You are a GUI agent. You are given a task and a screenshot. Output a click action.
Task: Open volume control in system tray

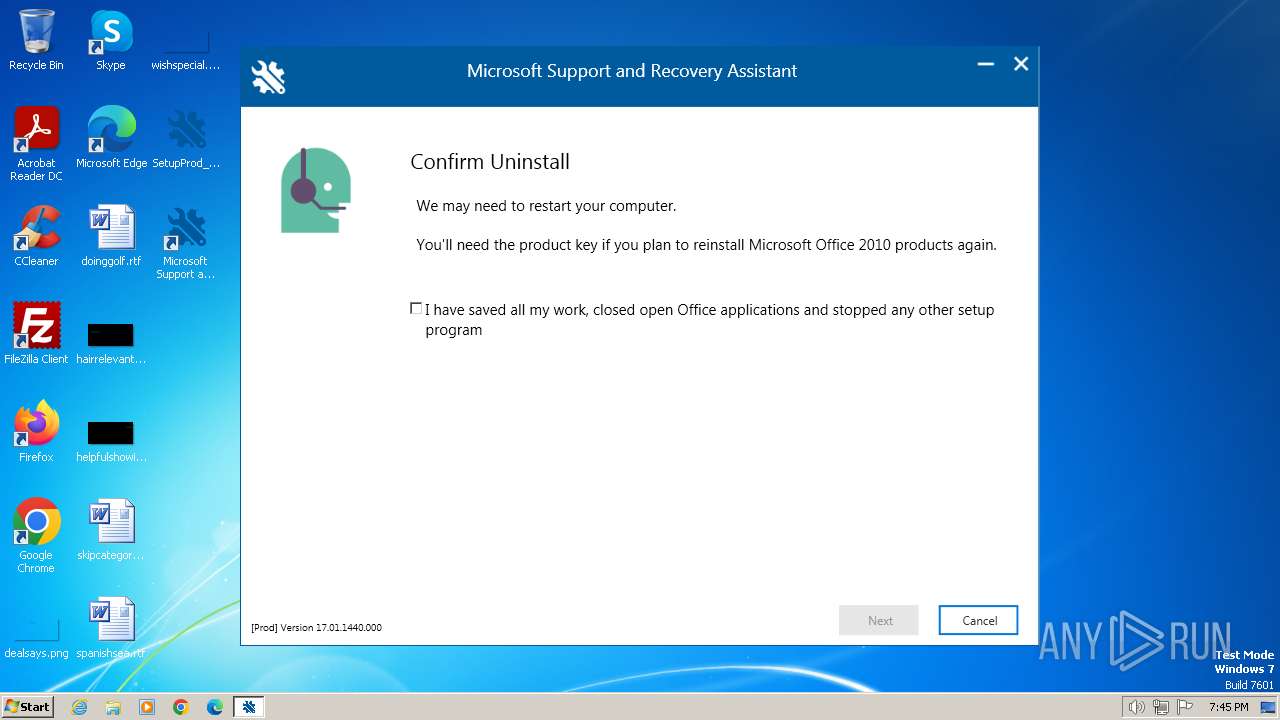[1136, 707]
